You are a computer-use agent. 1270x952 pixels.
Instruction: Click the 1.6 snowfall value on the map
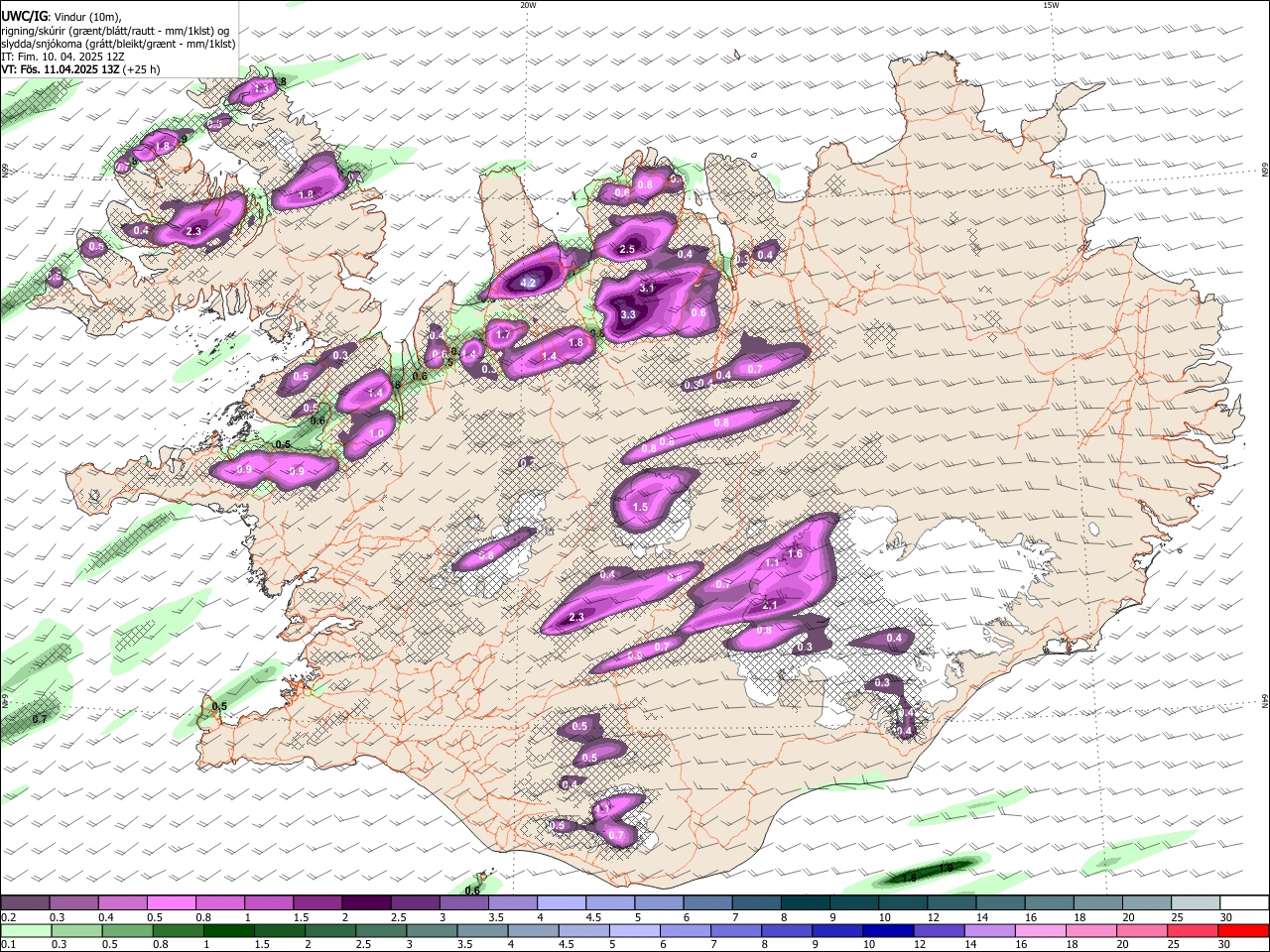click(795, 553)
